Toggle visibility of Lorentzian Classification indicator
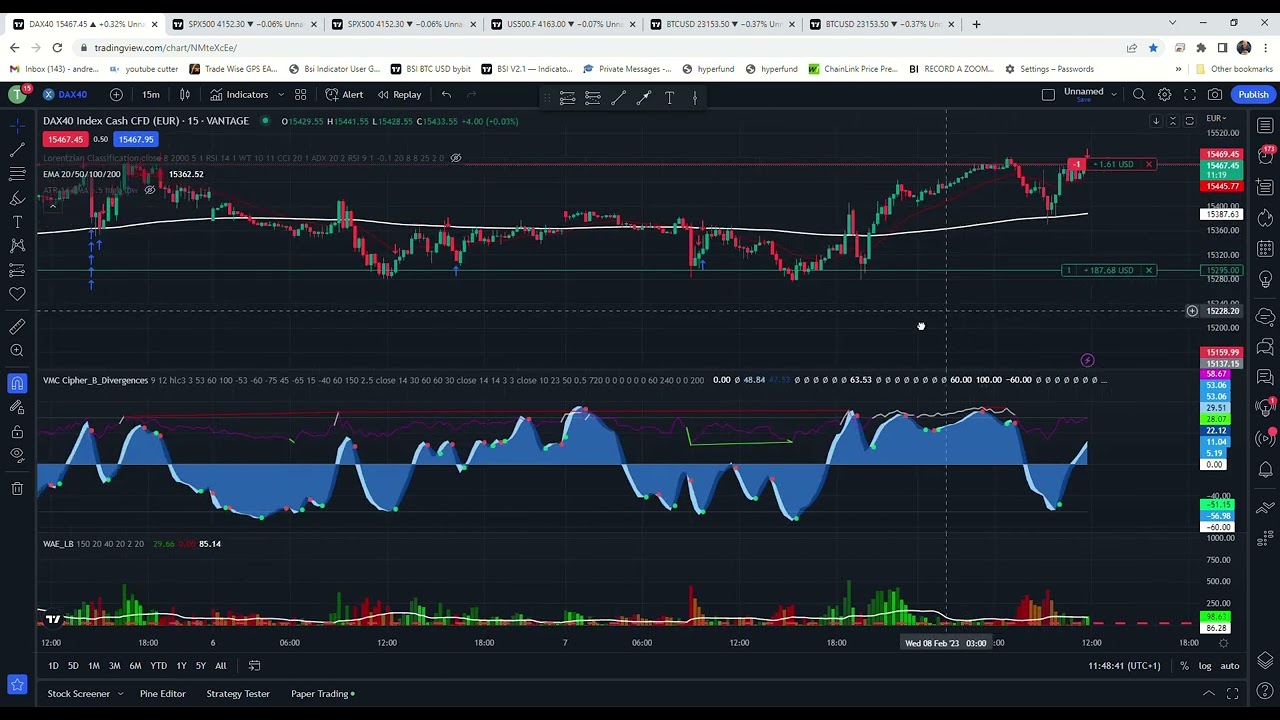The width and height of the screenshot is (1280, 720). coord(455,158)
